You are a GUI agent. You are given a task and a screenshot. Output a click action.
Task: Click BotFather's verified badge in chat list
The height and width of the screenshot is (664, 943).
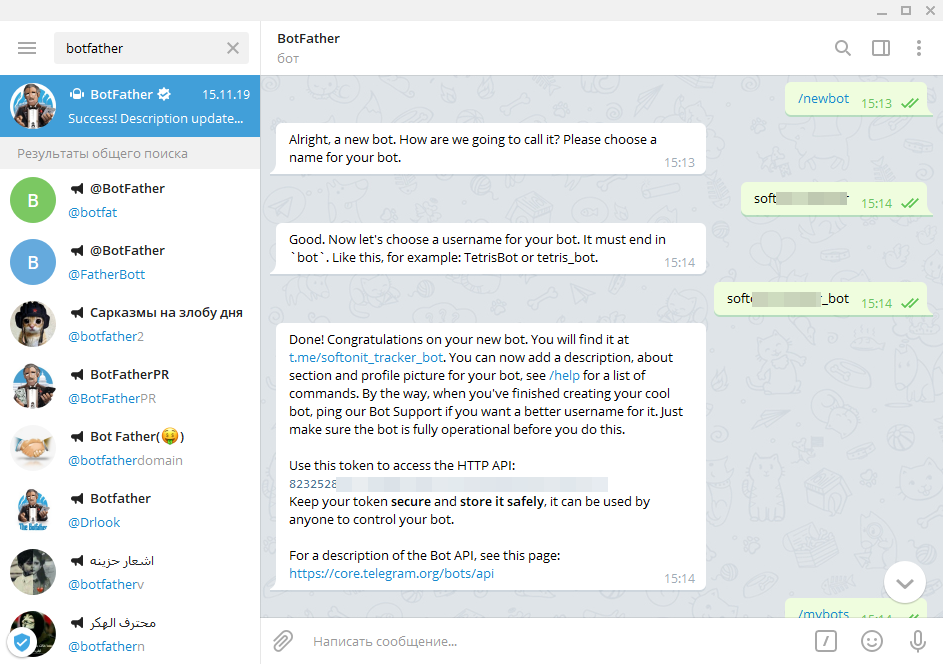pyautogui.click(x=164, y=94)
